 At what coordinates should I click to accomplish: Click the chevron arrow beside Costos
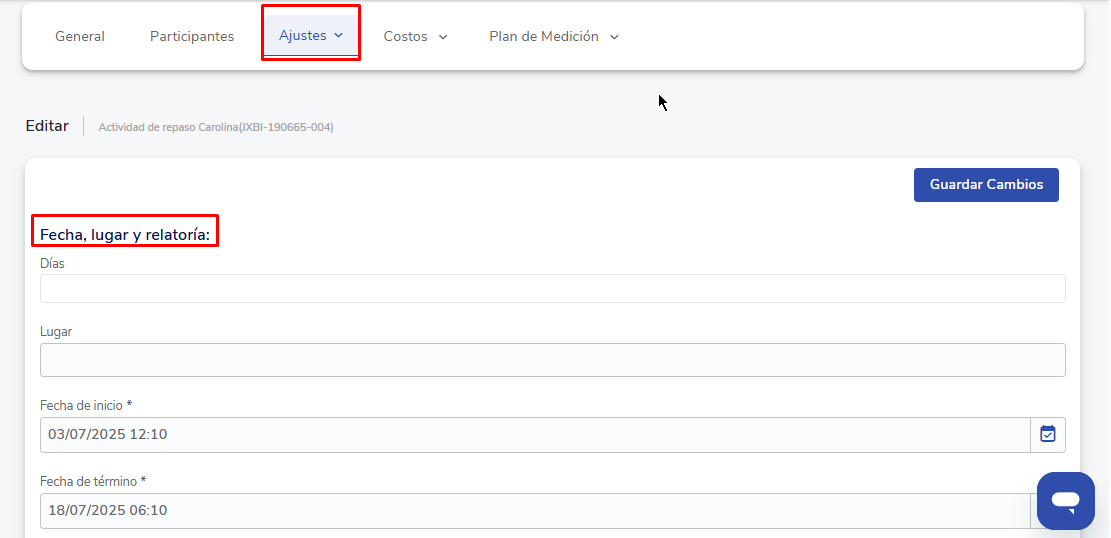pos(443,37)
